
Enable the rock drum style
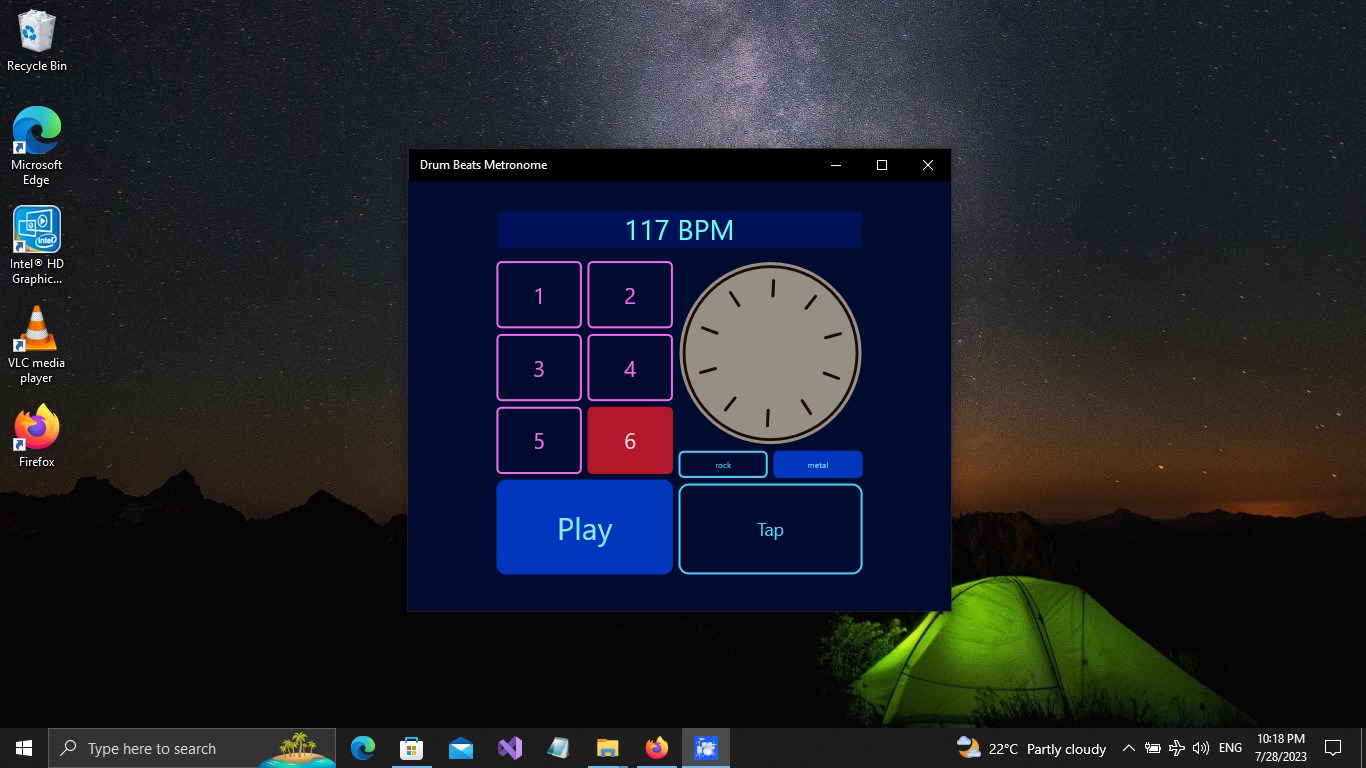pyautogui.click(x=722, y=464)
